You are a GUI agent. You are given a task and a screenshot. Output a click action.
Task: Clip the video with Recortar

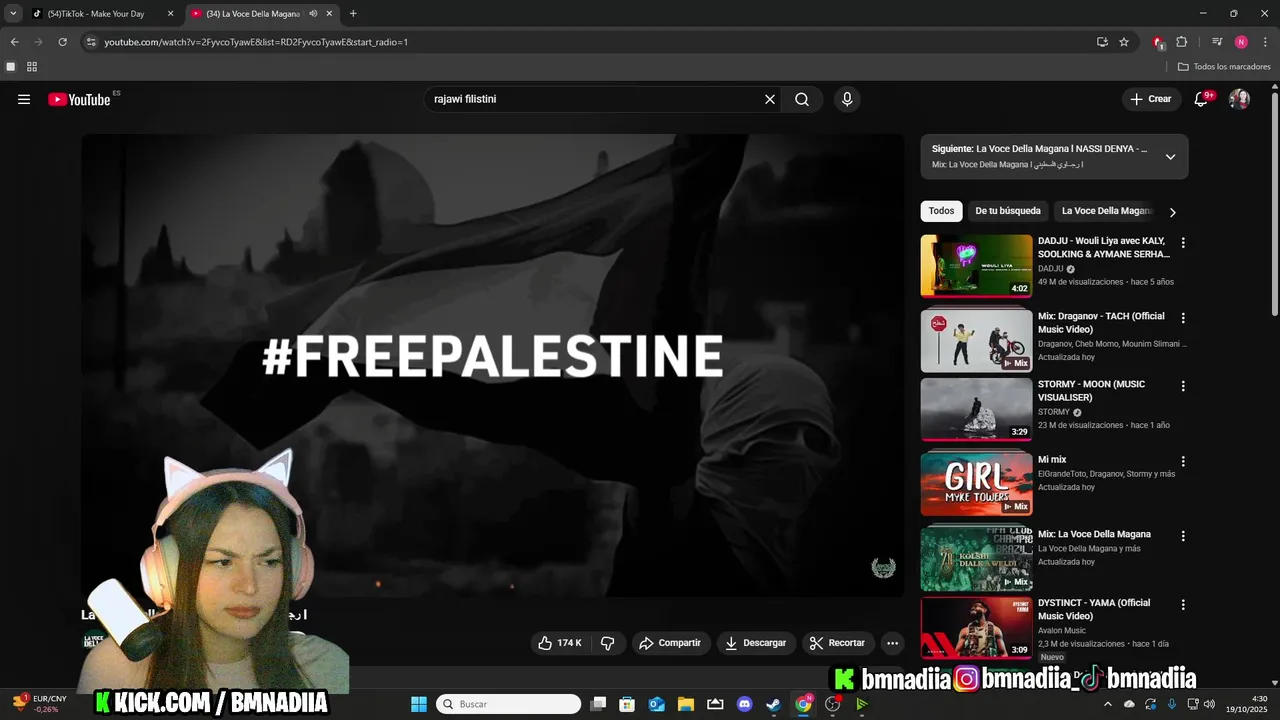tap(838, 643)
